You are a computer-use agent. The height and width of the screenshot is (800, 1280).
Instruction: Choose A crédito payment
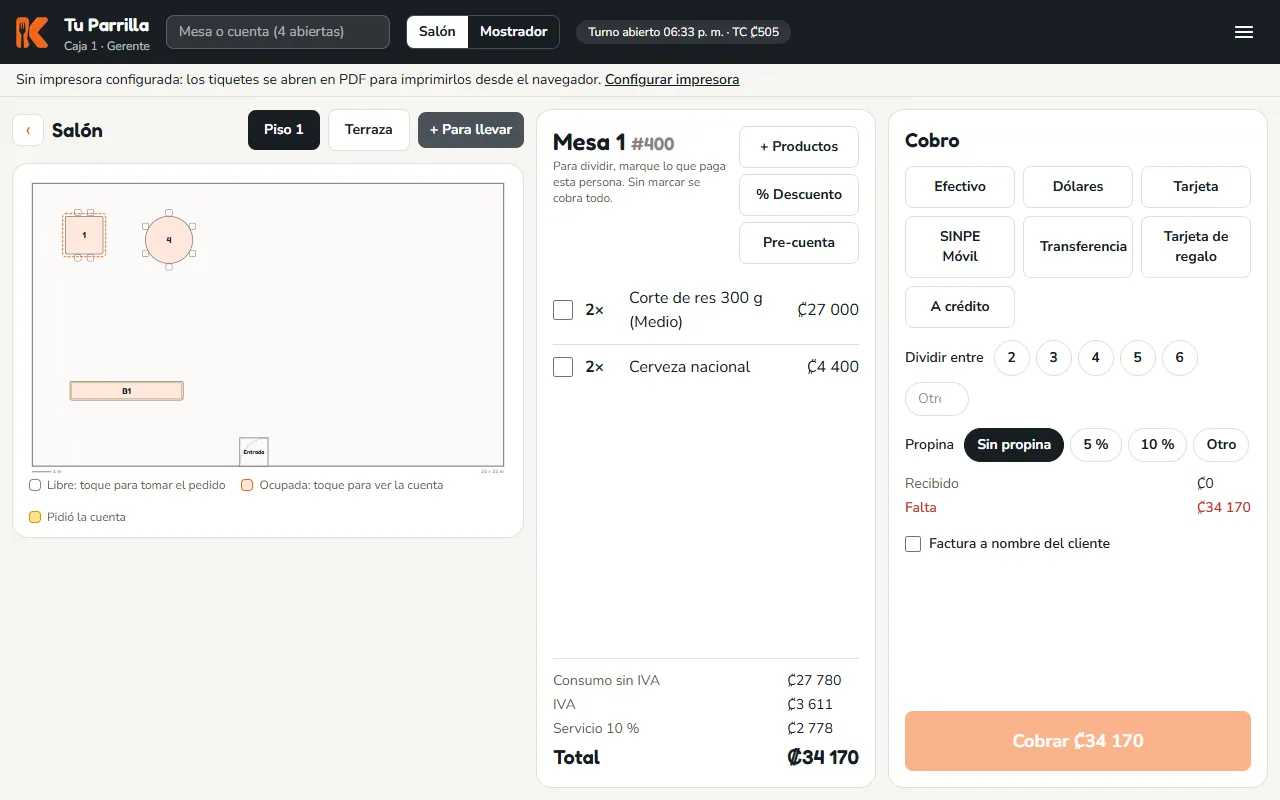click(x=960, y=307)
